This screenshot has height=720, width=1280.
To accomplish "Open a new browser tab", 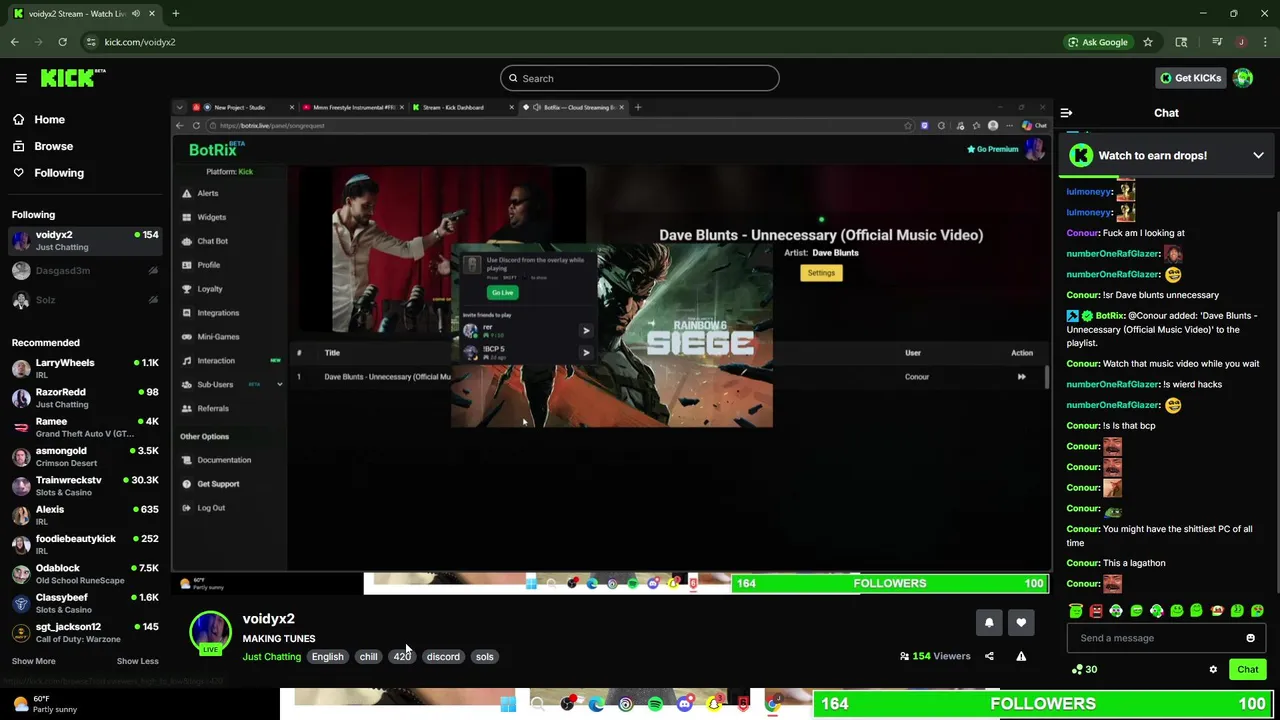I will pos(175,13).
